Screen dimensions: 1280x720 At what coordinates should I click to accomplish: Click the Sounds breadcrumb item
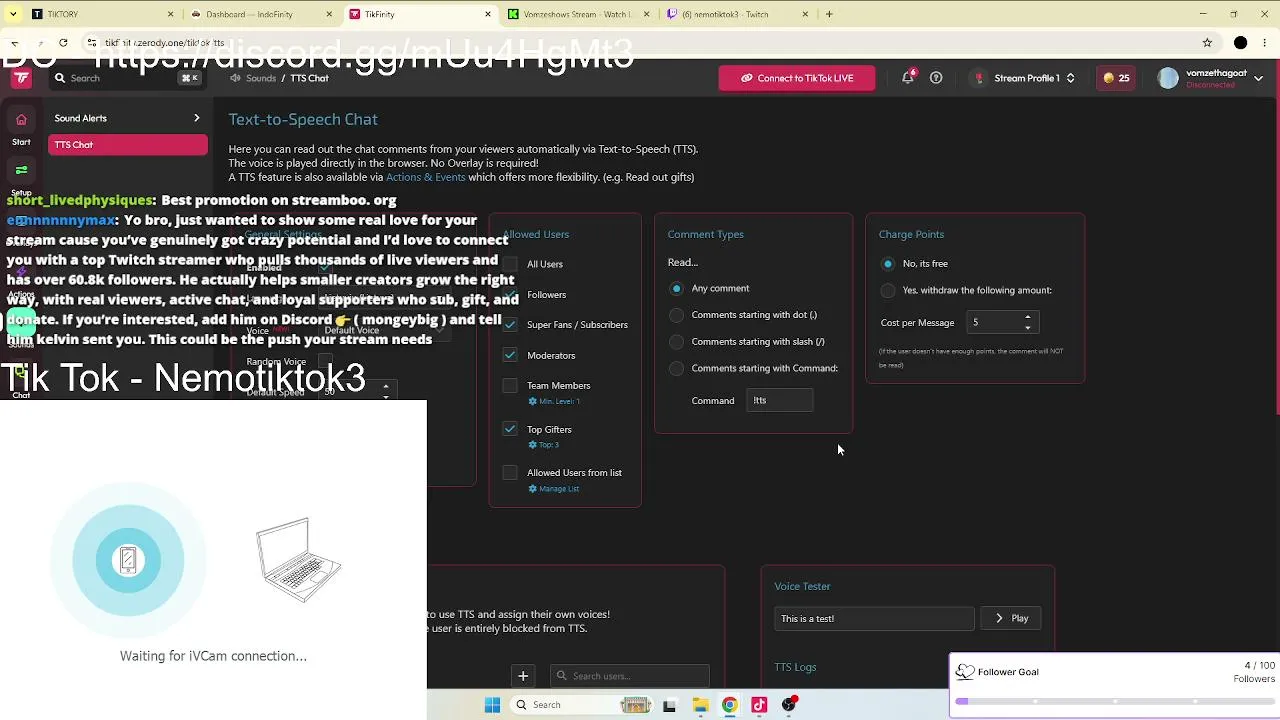(x=261, y=78)
